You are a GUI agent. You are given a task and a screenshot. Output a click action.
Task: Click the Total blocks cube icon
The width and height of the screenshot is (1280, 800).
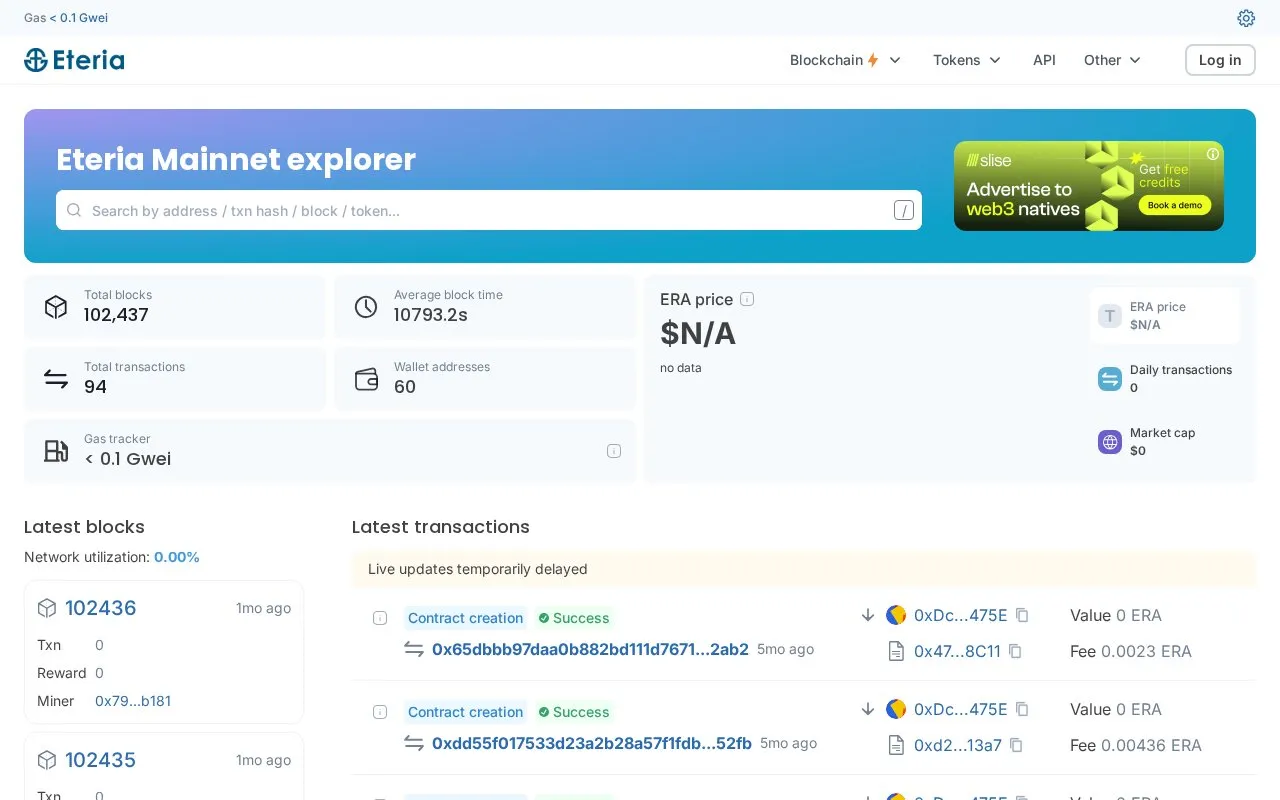tap(56, 307)
